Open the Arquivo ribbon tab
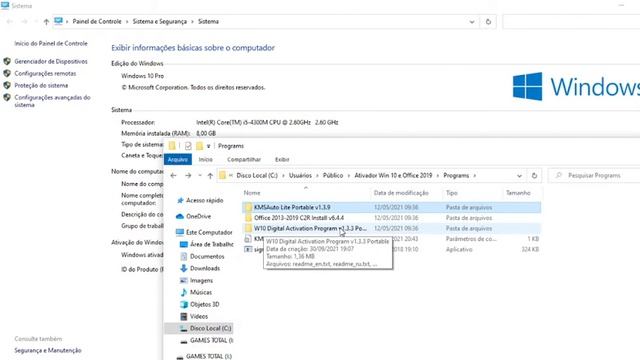 point(178,160)
